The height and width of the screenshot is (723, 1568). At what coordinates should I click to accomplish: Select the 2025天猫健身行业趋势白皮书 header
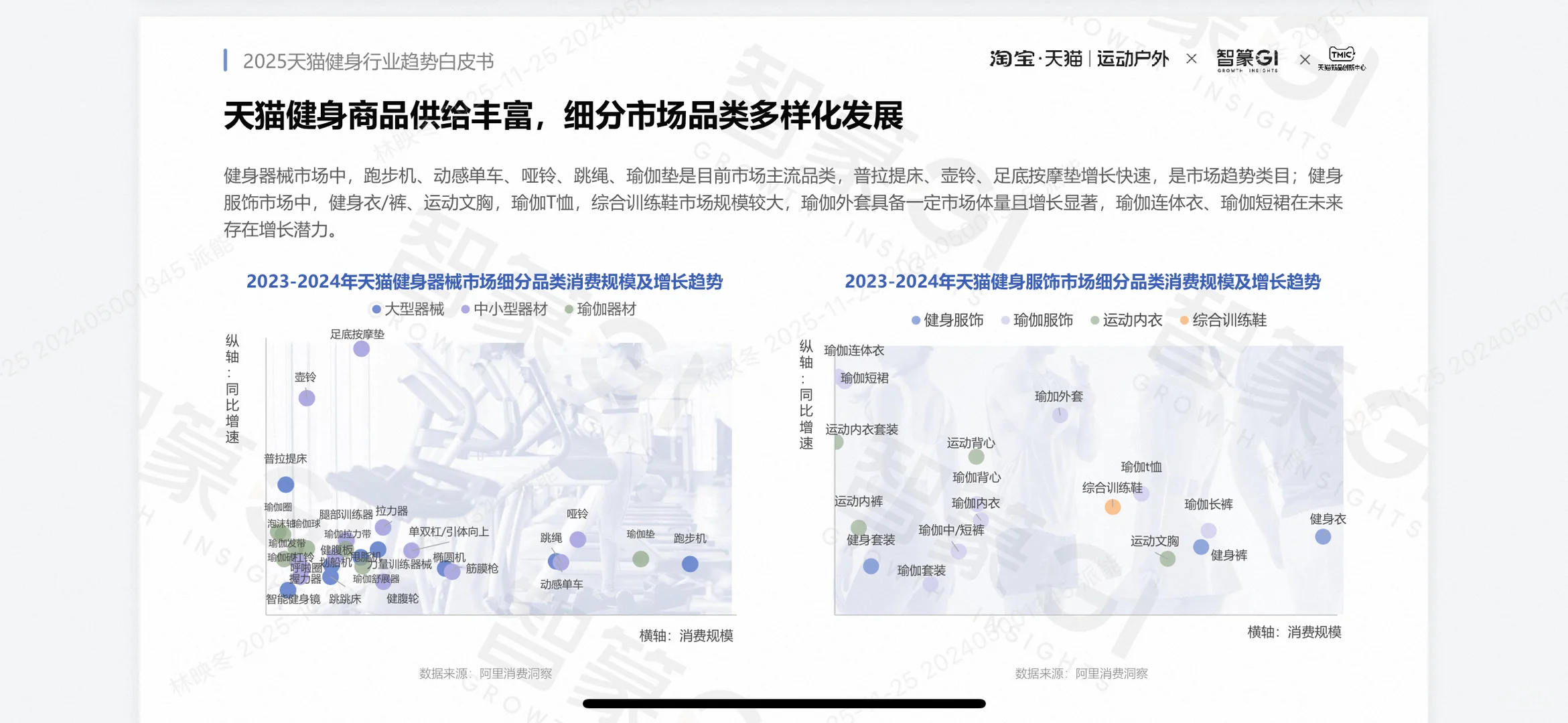tap(368, 61)
